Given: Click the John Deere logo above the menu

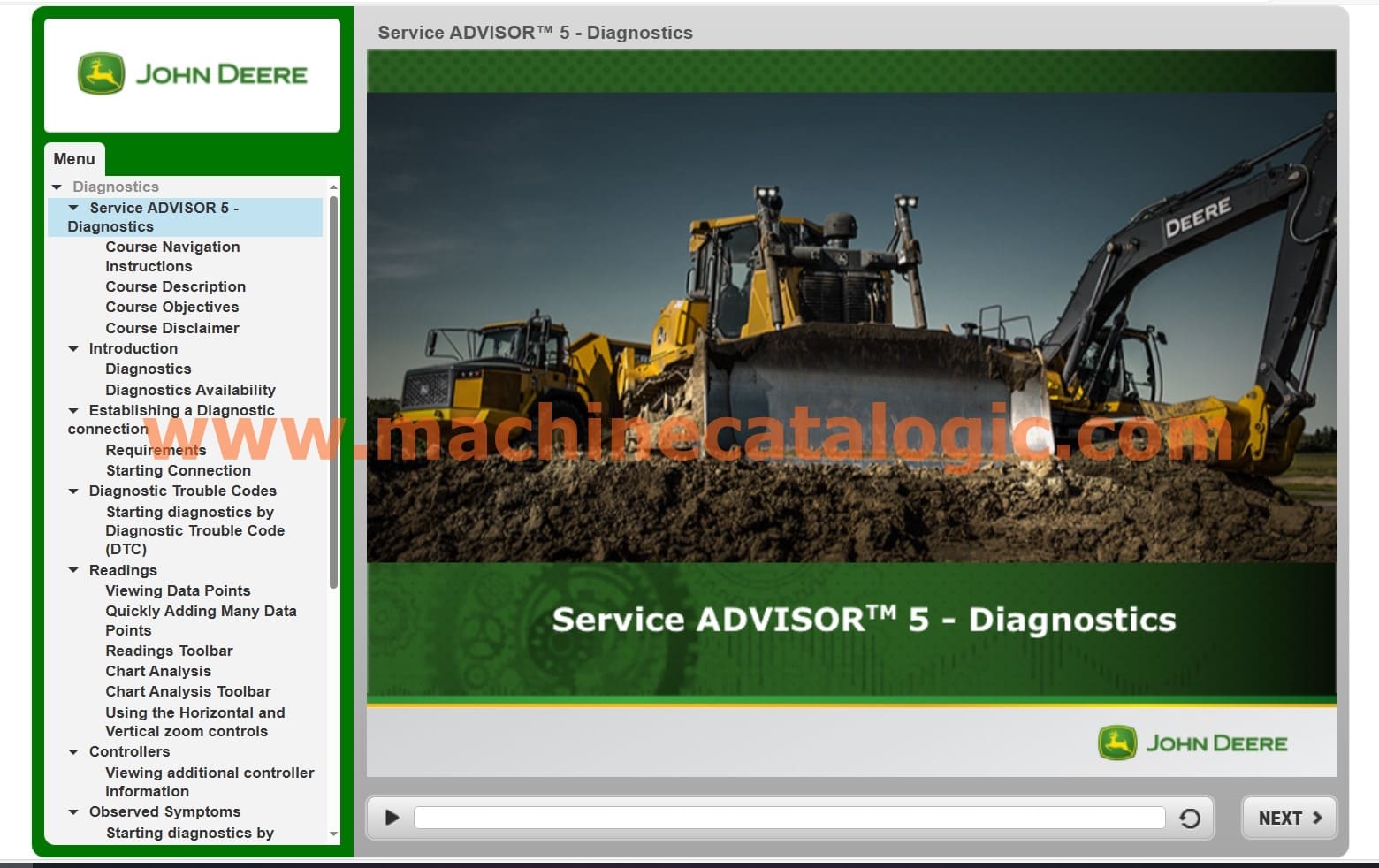Looking at the screenshot, I should coord(193,74).
